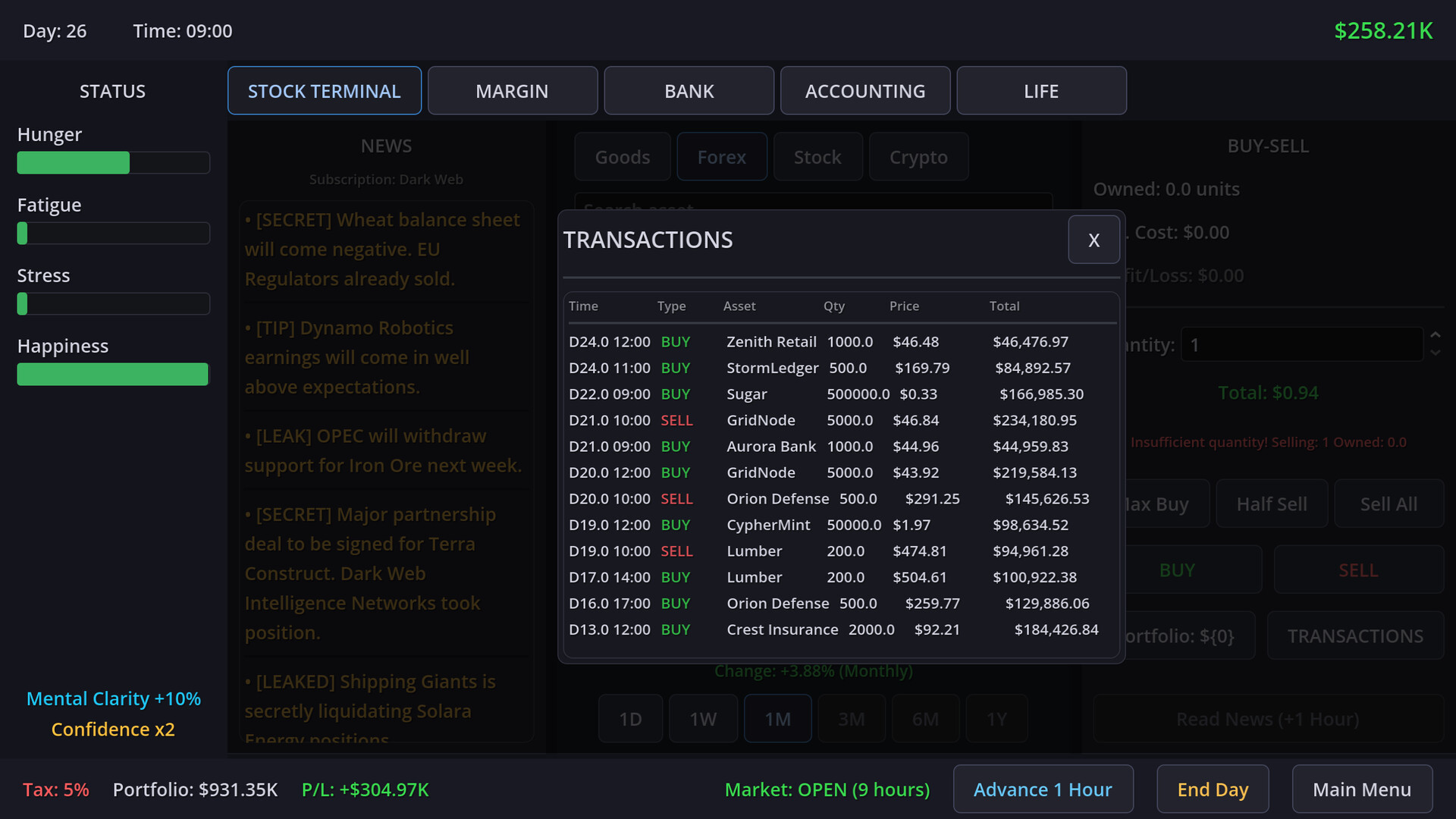Screen dimensions: 1456x819
Task: Choose the 1W chart range
Action: point(702,718)
